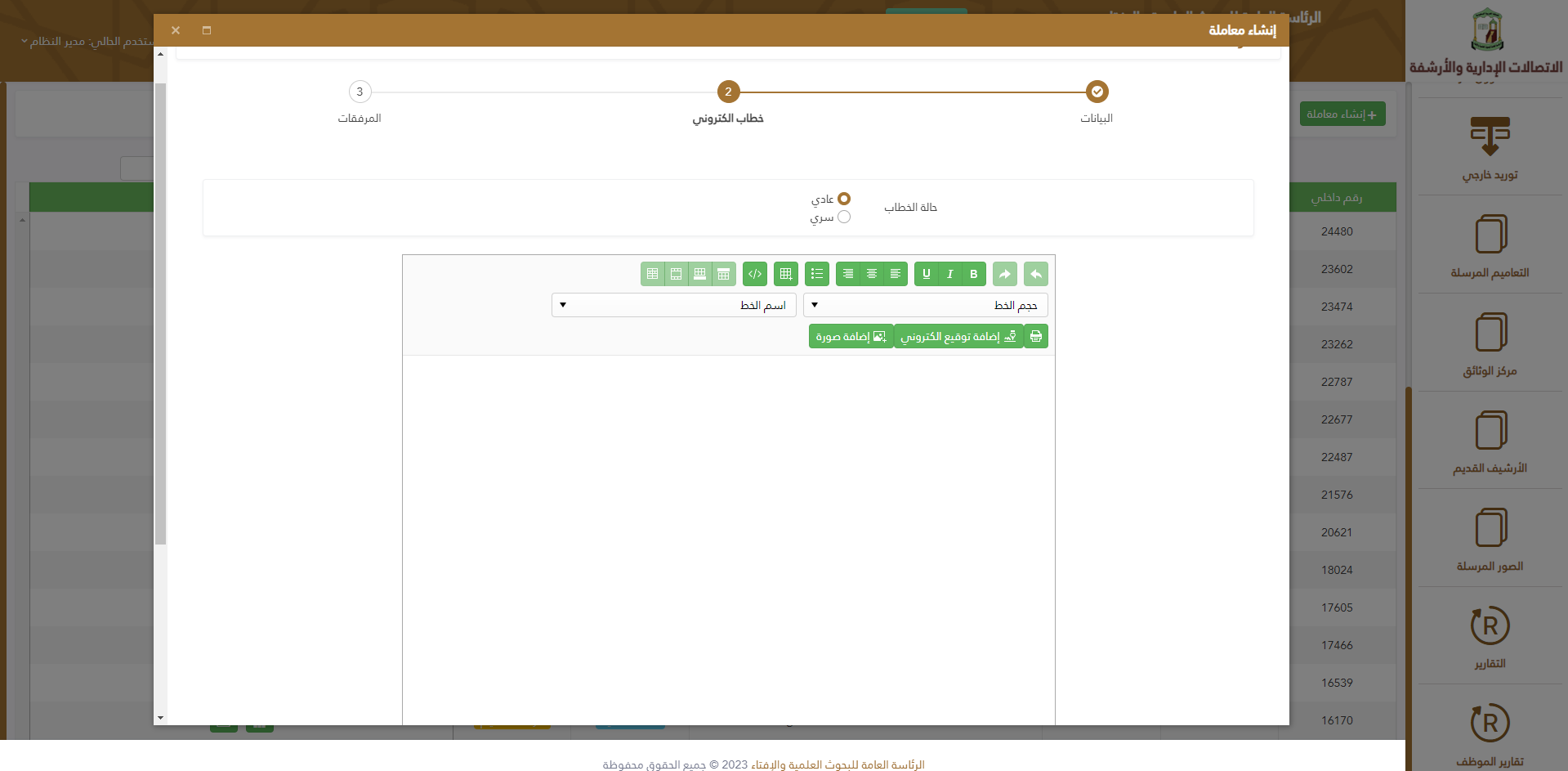The image size is (1568, 771).
Task: Open the HTML source code view
Action: (x=755, y=274)
